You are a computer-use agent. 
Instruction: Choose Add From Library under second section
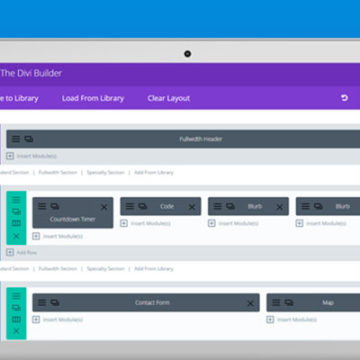point(154,269)
